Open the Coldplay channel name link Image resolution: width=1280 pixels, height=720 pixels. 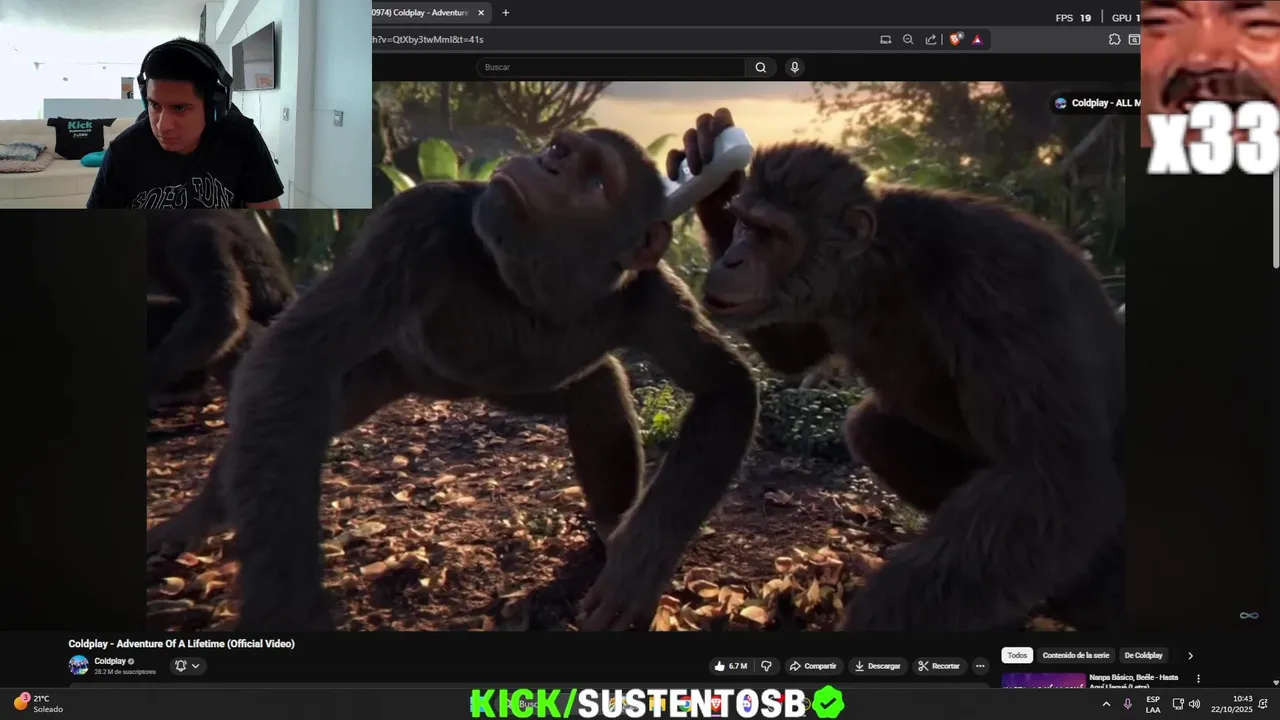pyautogui.click(x=110, y=661)
